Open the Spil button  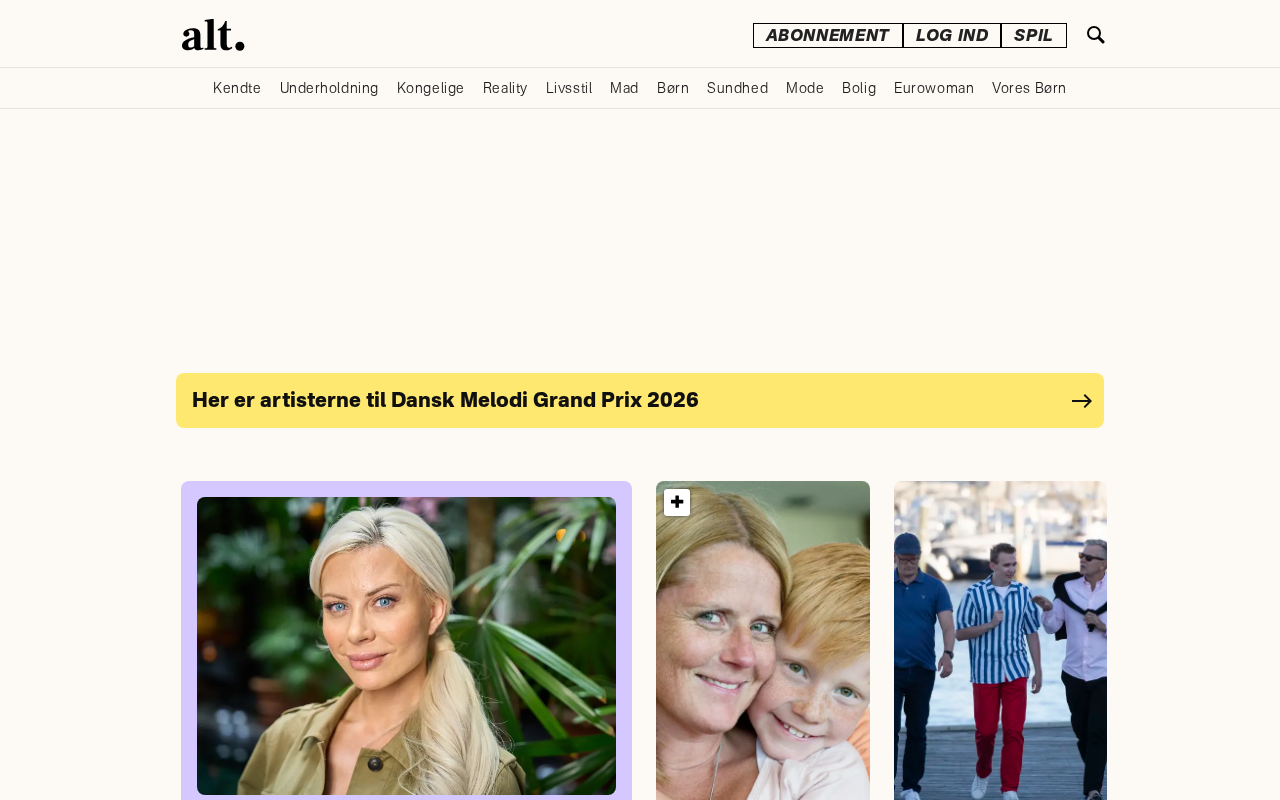point(1034,35)
